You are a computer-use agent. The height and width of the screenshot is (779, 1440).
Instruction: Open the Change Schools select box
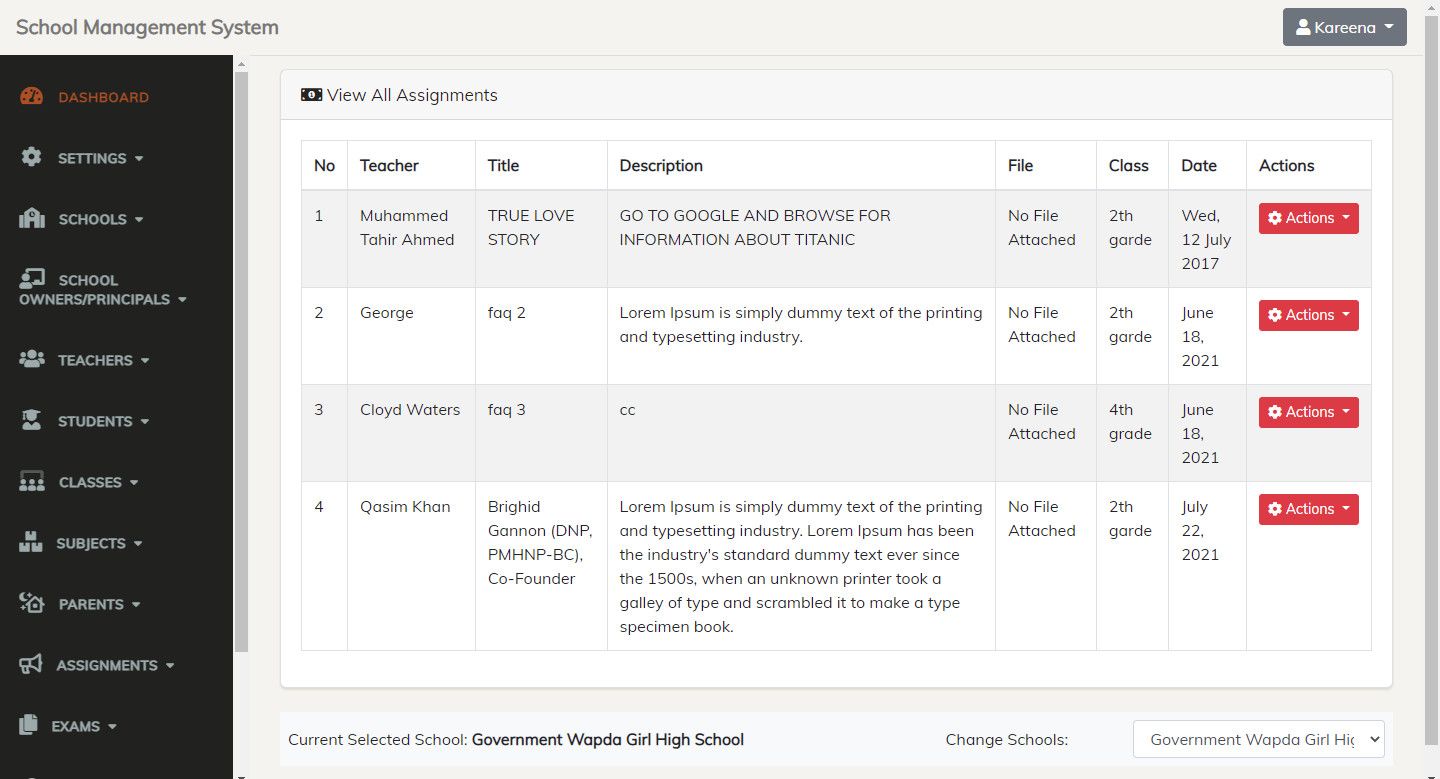[1258, 739]
